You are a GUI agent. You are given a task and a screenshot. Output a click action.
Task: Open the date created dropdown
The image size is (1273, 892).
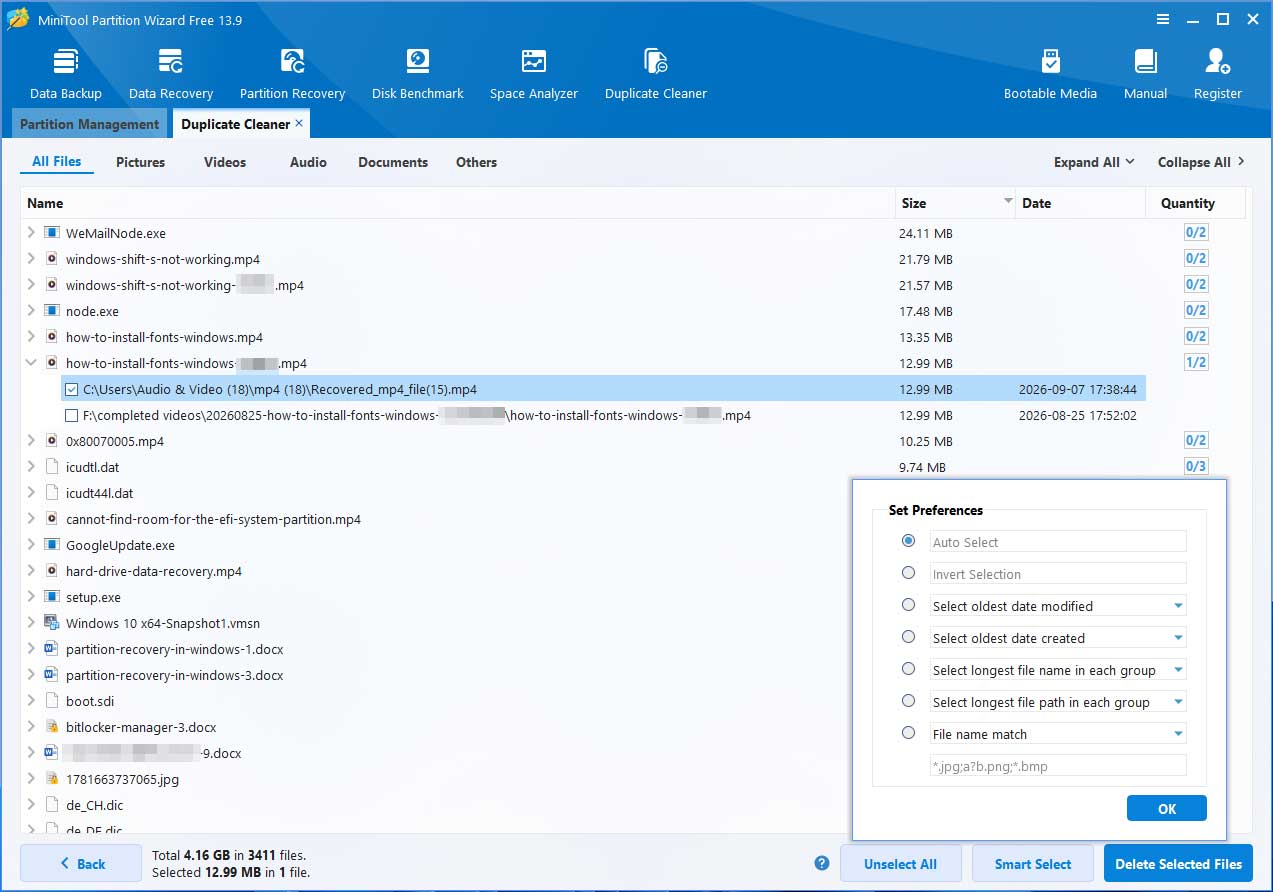(1178, 638)
